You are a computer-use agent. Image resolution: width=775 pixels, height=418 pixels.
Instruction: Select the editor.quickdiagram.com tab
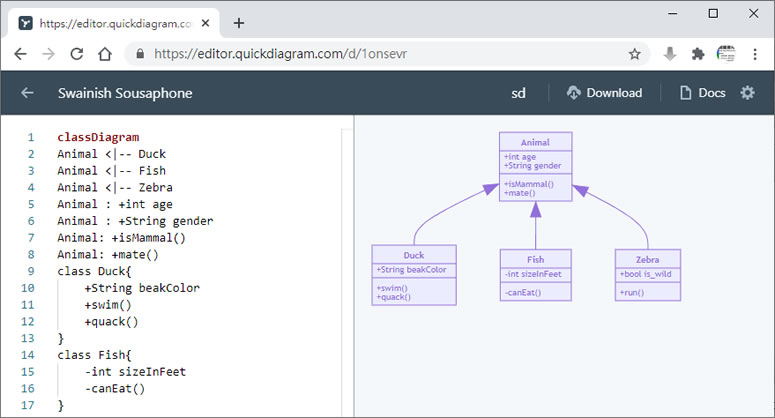(110, 23)
